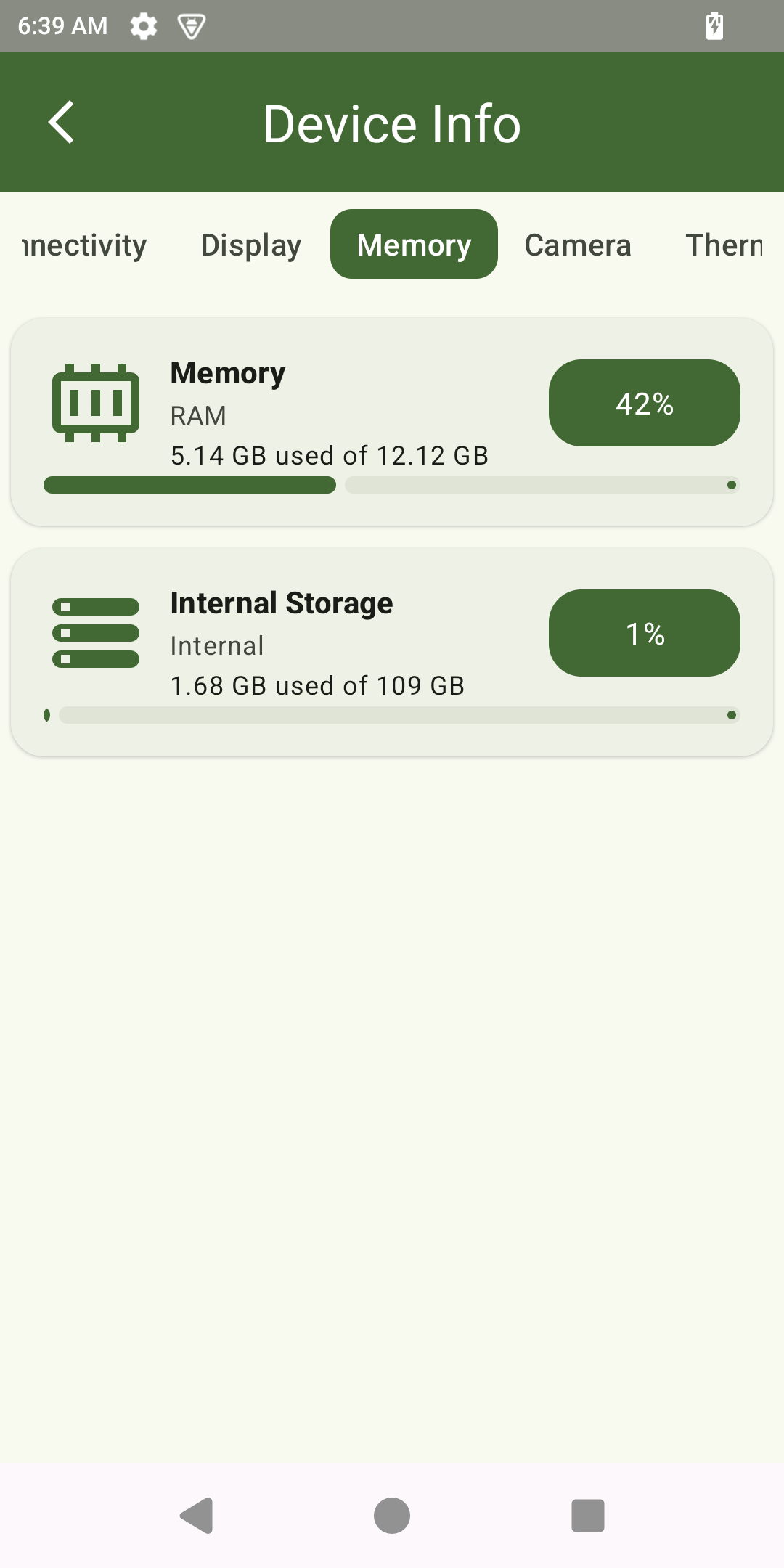The height and width of the screenshot is (1568, 784).
Task: Tap the battery charging icon
Action: pyautogui.click(x=714, y=26)
